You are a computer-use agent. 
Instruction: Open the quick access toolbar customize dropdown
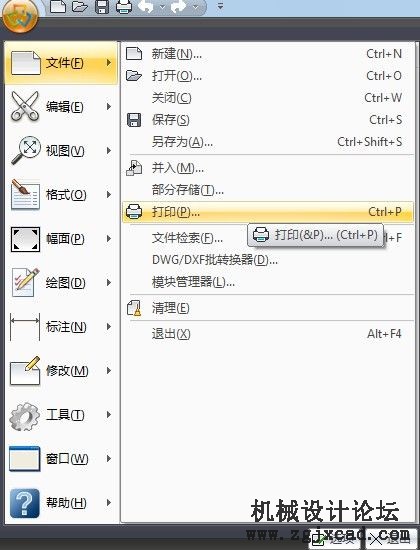tap(220, 6)
